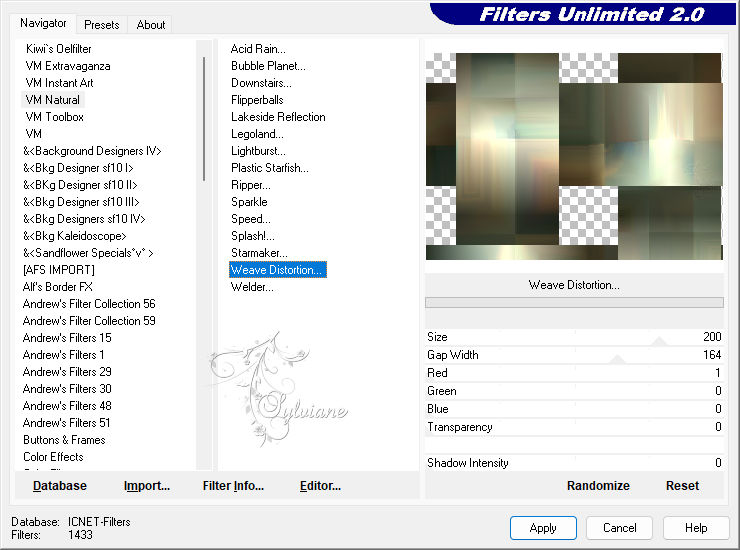Select Color Effects category
Screen dimensions: 740x550
click(53, 457)
